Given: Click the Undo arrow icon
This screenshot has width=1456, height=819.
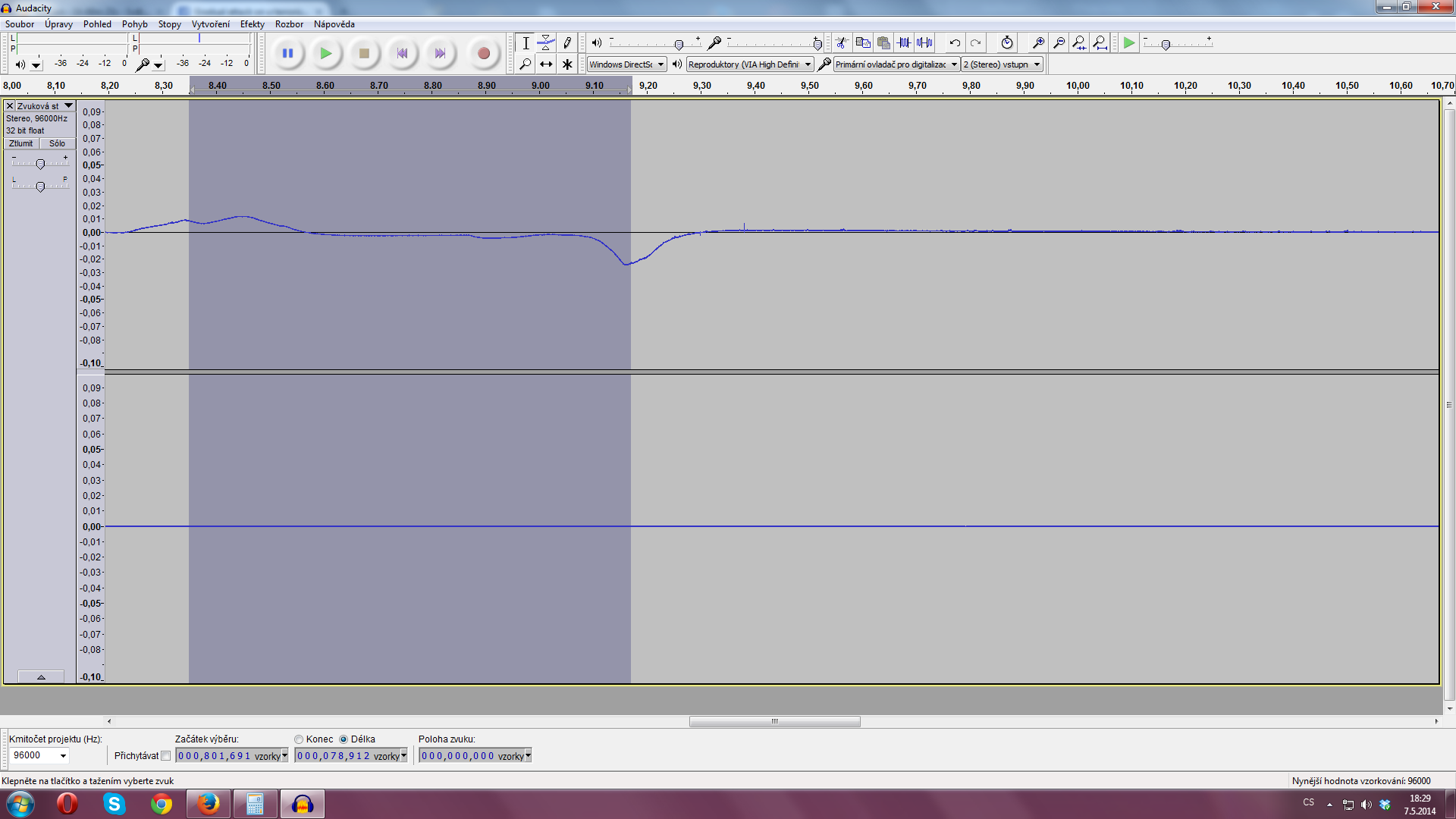Looking at the screenshot, I should pos(955,43).
